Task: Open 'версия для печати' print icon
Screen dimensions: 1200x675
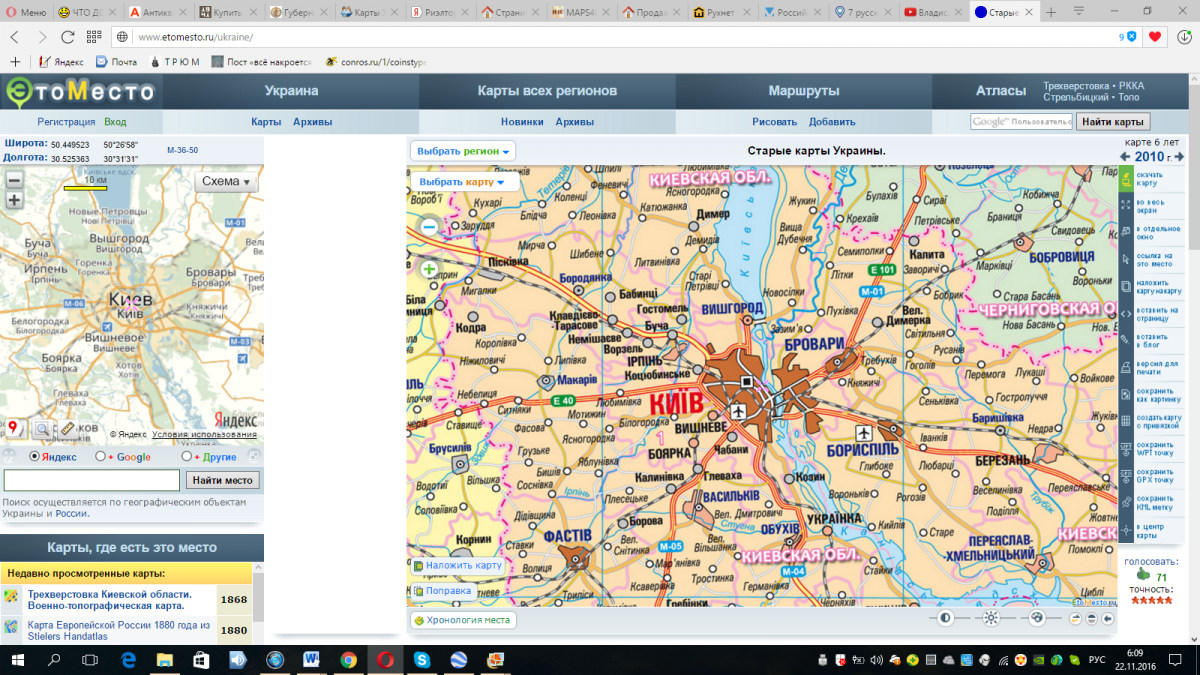Action: coord(1125,367)
